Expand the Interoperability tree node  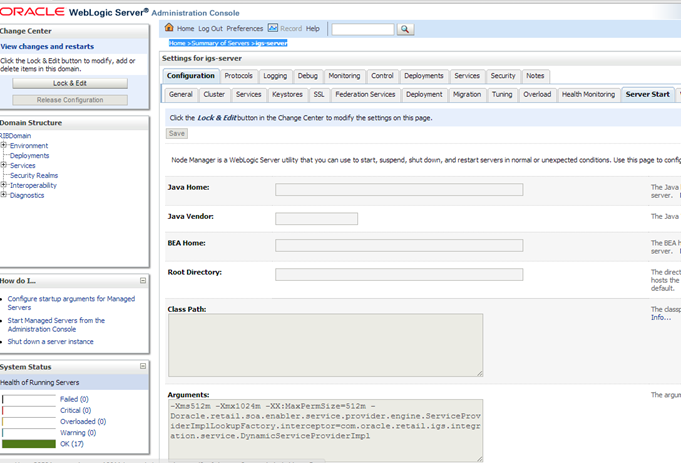[3, 185]
